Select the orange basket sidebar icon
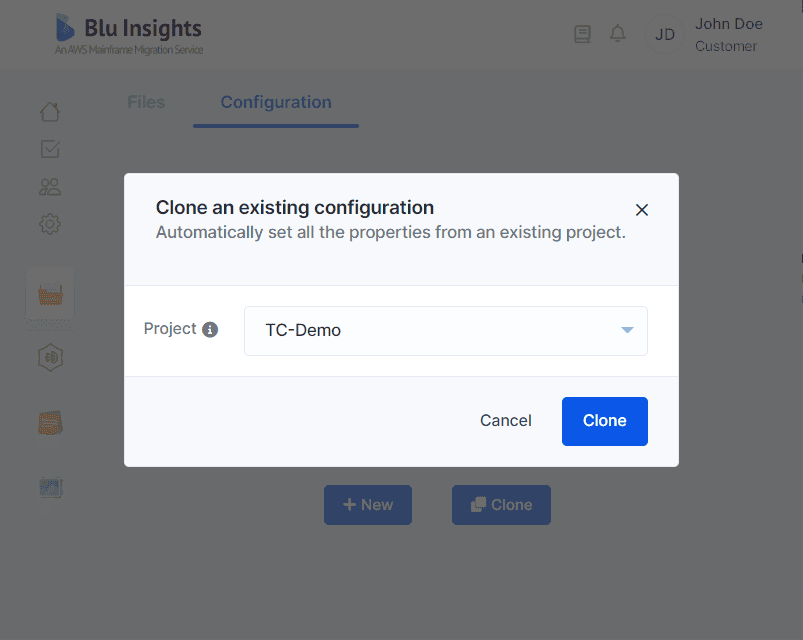Screen dimensions: 803x640 [x=50, y=295]
